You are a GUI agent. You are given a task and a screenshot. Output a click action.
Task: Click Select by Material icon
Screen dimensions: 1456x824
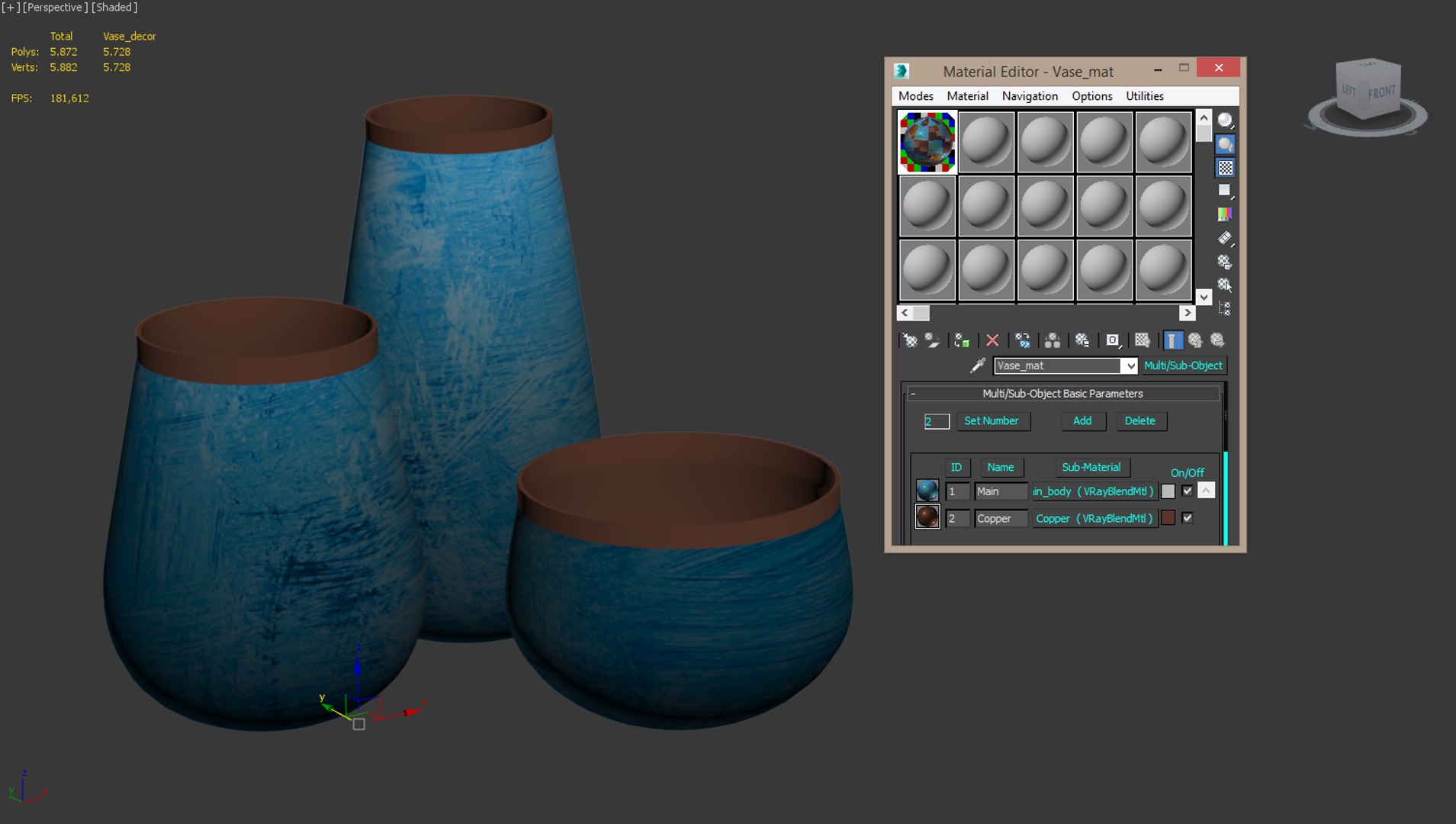tap(1225, 285)
